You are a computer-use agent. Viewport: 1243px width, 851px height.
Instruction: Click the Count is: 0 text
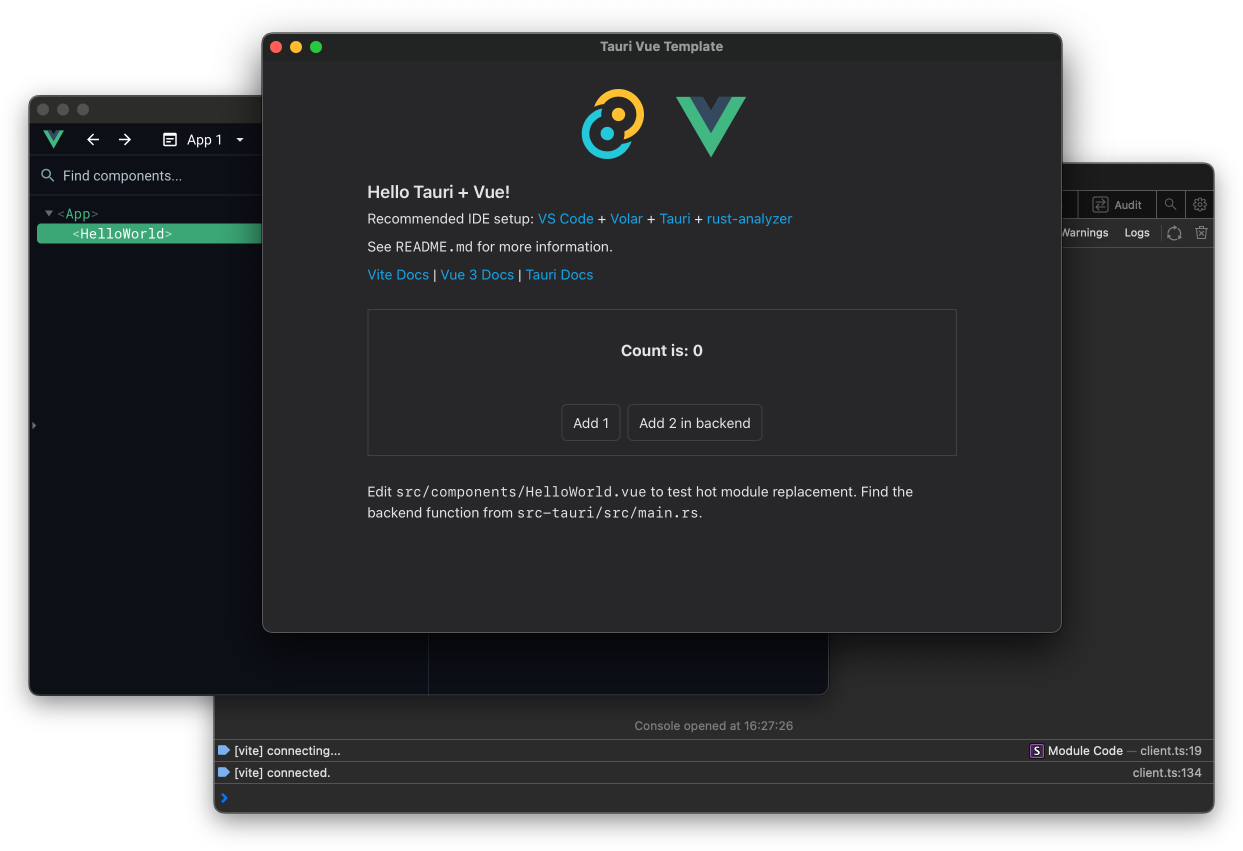coord(662,351)
